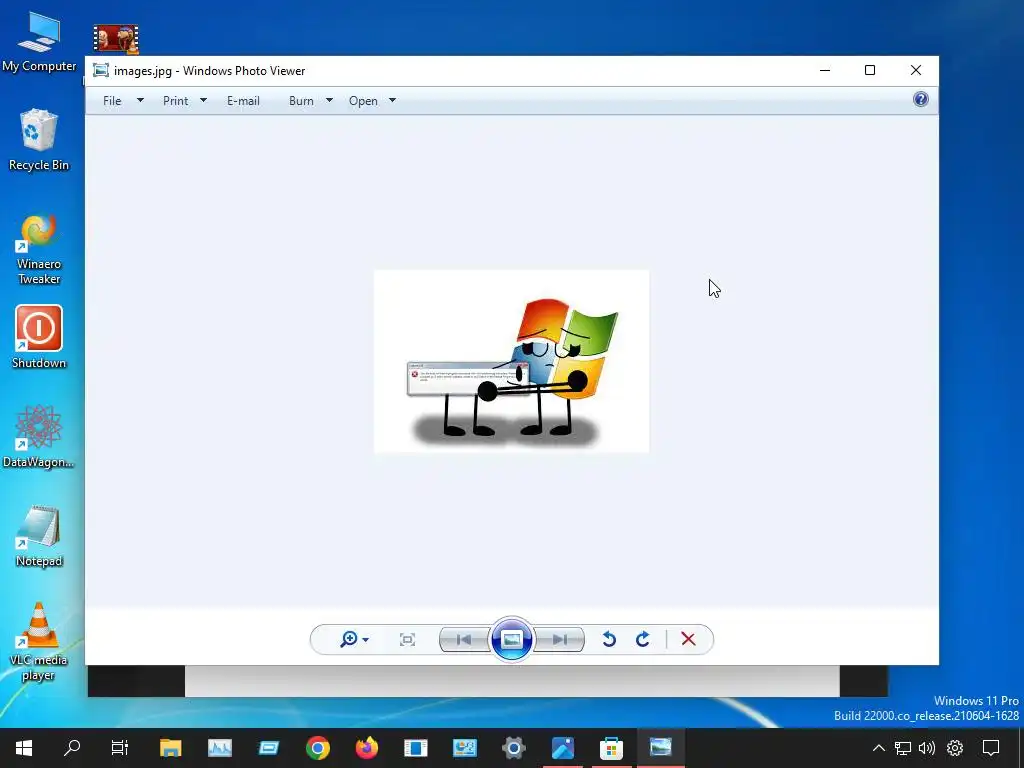Select the Notepad desktop shortcut
The height and width of the screenshot is (768, 1024).
coord(39,536)
